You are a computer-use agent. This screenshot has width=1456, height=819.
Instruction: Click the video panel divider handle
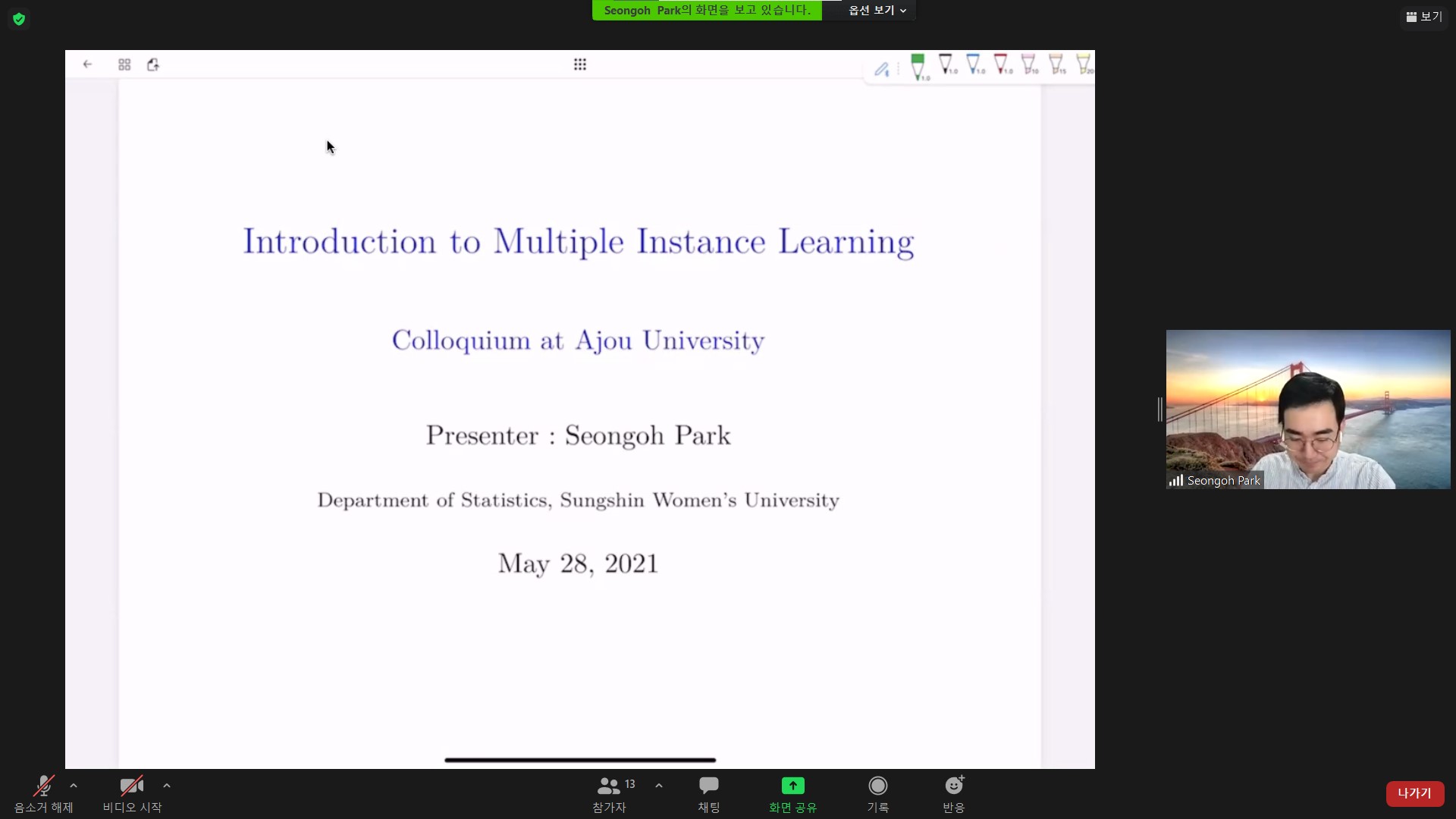pos(1159,409)
